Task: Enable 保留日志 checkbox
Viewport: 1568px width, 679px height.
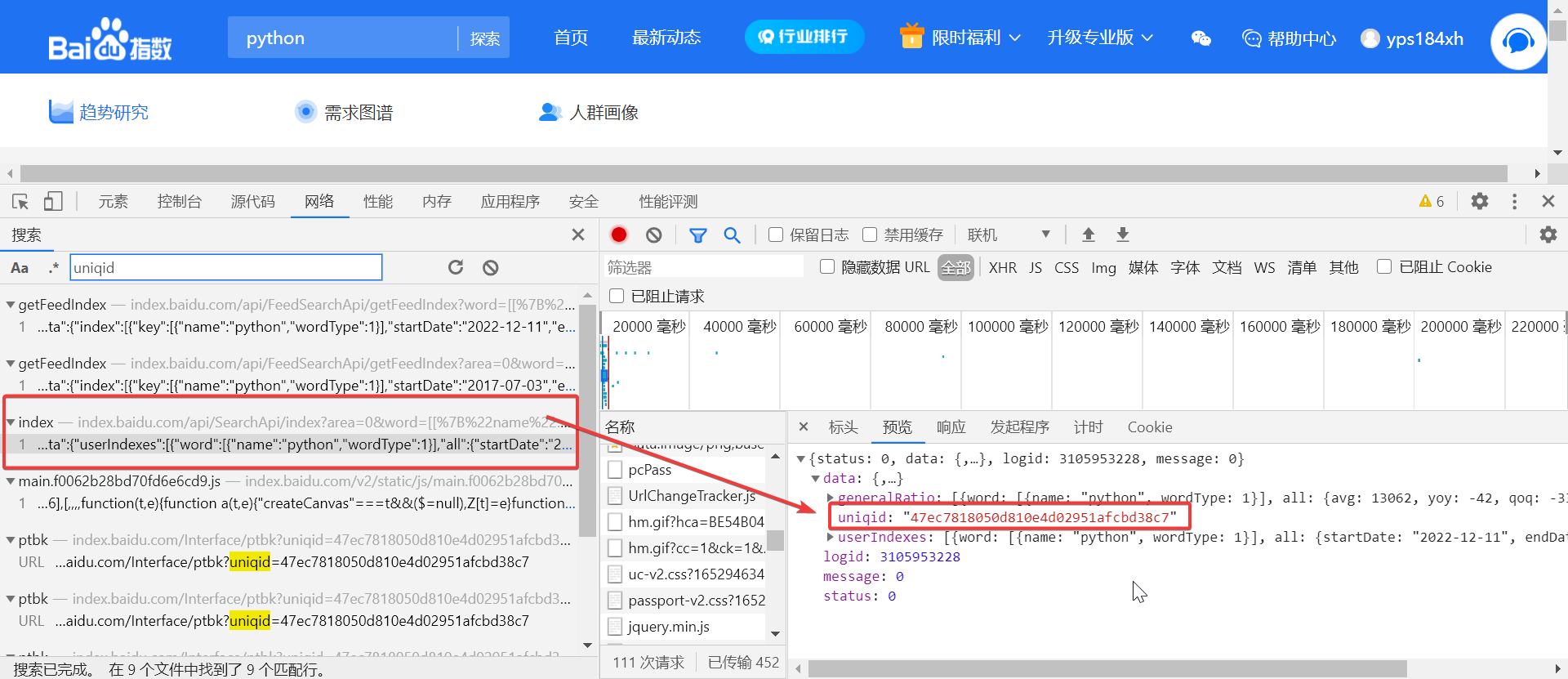Action: (x=776, y=235)
